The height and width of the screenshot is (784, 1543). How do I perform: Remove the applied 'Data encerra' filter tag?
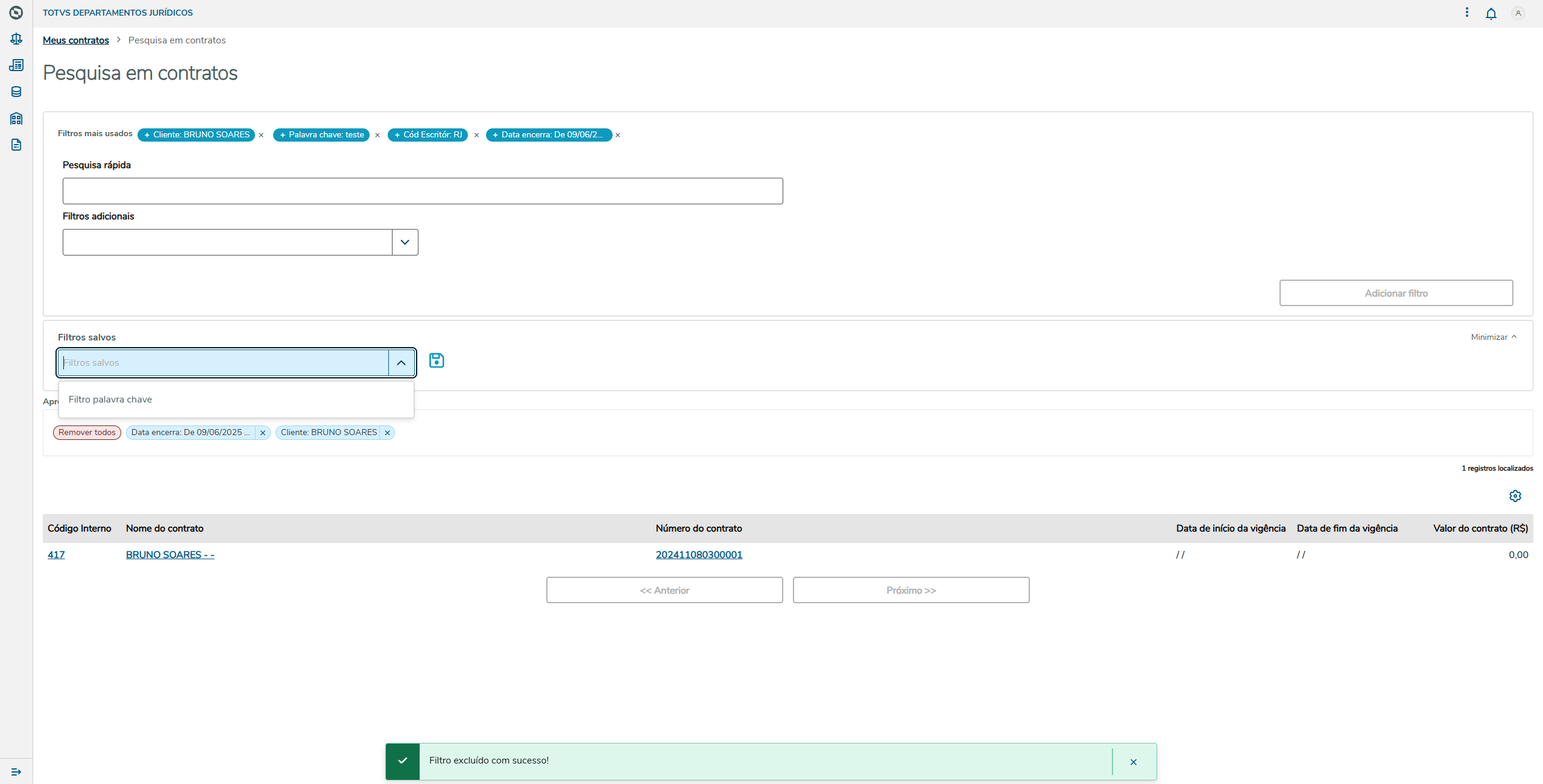click(x=263, y=433)
